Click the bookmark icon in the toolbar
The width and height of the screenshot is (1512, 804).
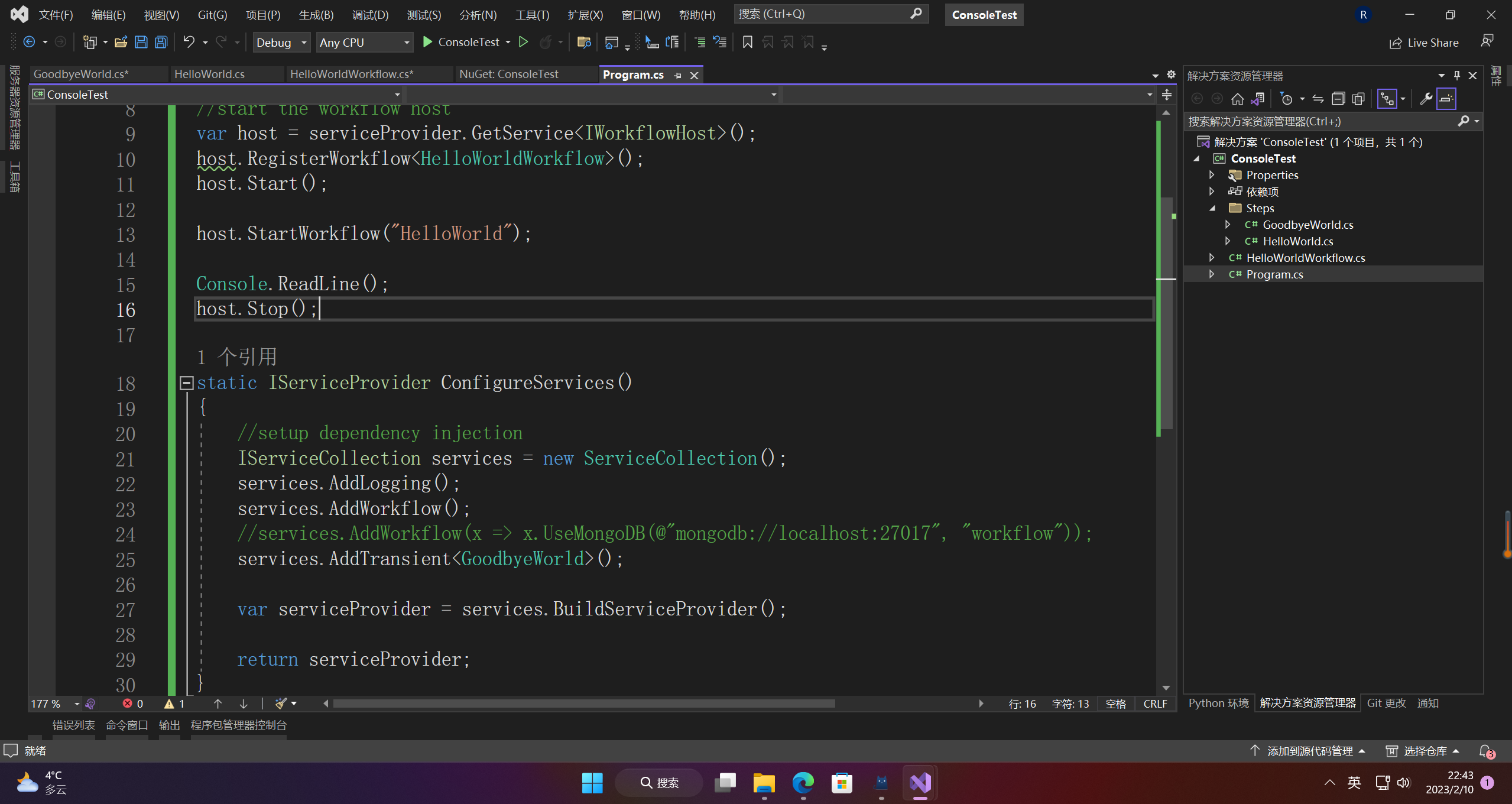click(747, 42)
